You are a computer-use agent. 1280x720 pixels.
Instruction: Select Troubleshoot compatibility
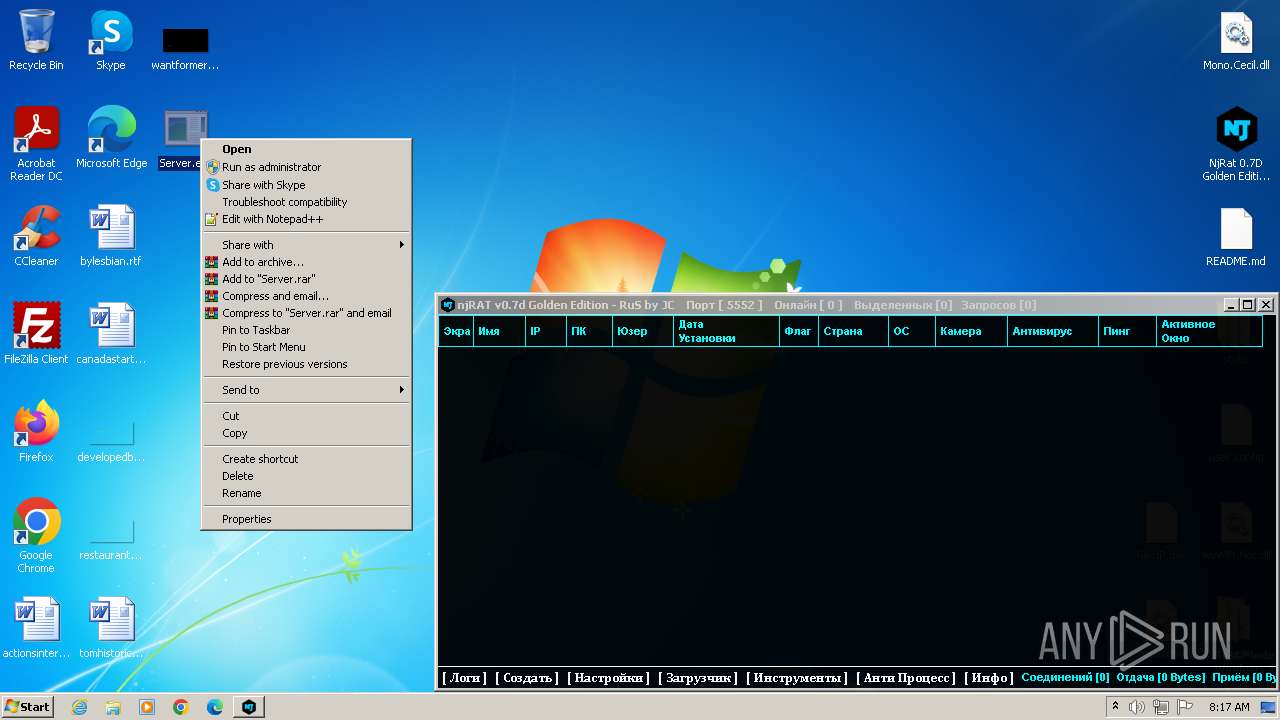pyautogui.click(x=306, y=202)
